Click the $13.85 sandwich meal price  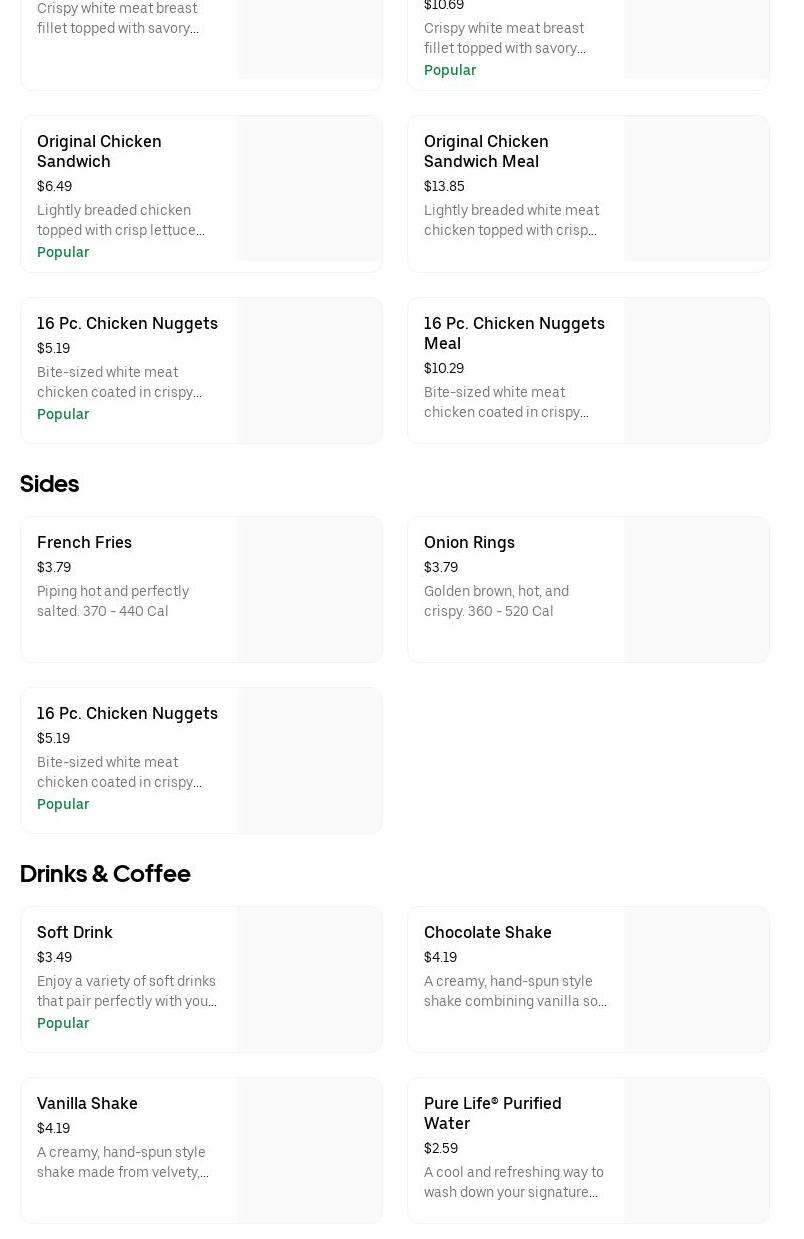(444, 186)
